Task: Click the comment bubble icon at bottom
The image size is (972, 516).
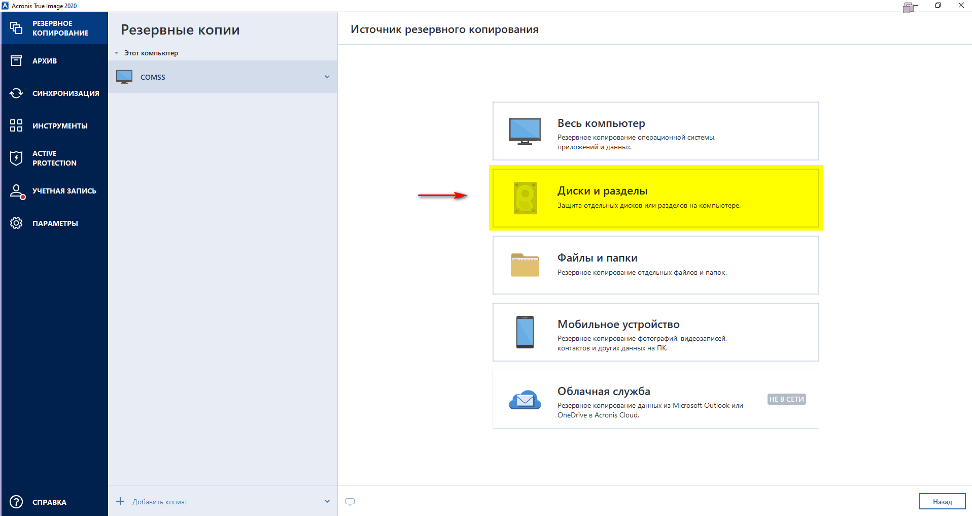Action: (350, 501)
